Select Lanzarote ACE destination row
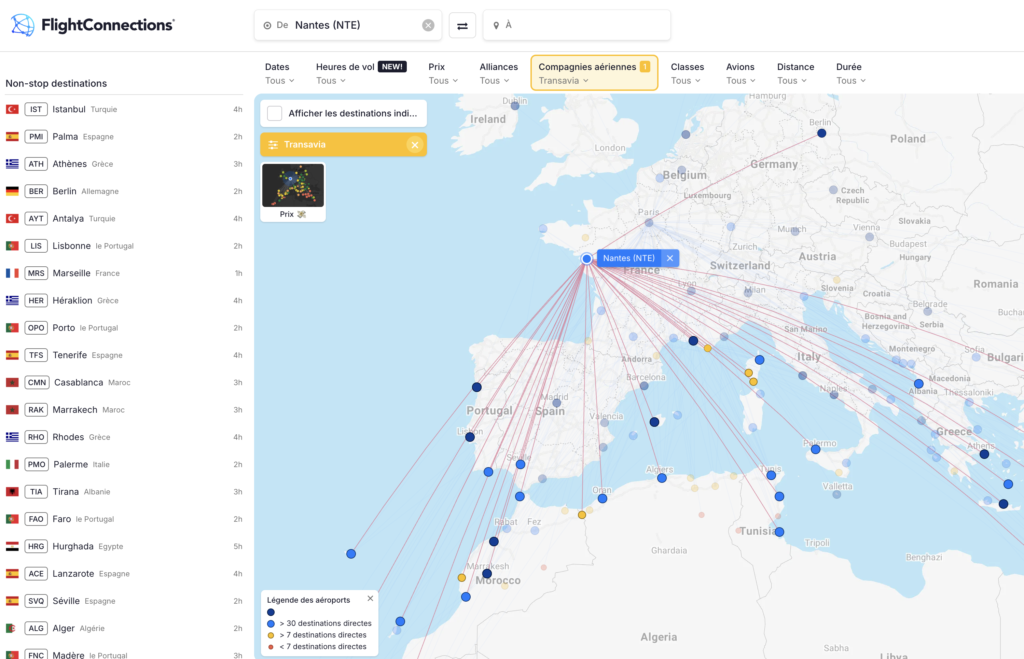 [x=124, y=573]
